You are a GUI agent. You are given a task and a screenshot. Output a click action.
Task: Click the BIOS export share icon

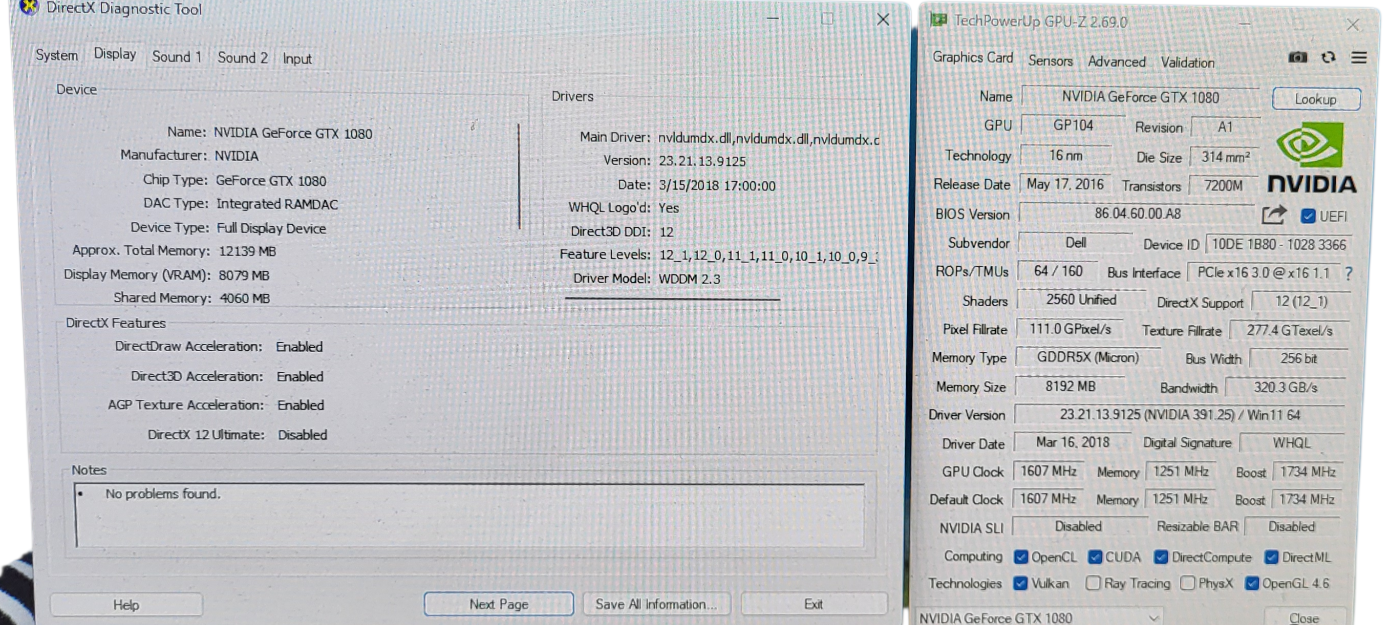(x=1274, y=214)
